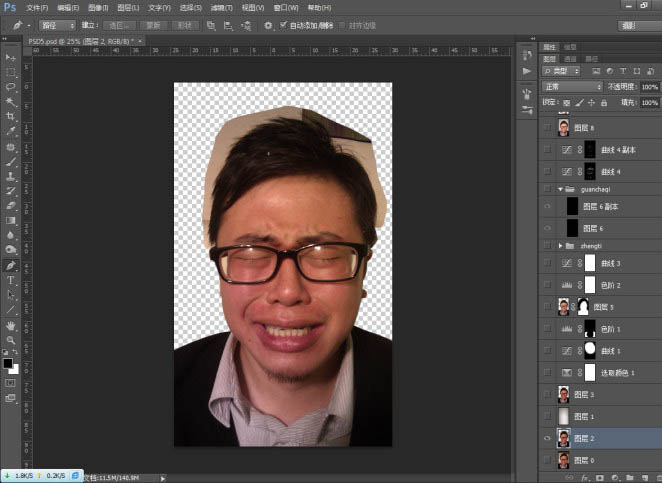The height and width of the screenshot is (483, 662).
Task: Open the blend mode dropdown 正常
Action: pyautogui.click(x=572, y=87)
